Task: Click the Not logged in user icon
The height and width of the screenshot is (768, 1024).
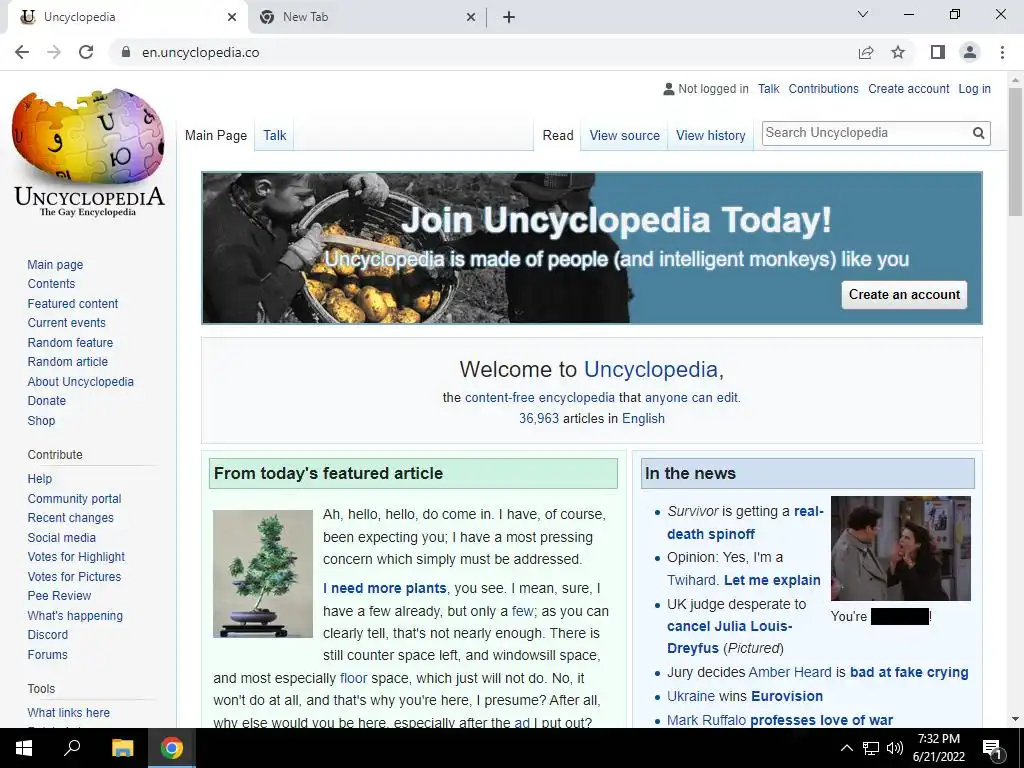Action: 669,89
